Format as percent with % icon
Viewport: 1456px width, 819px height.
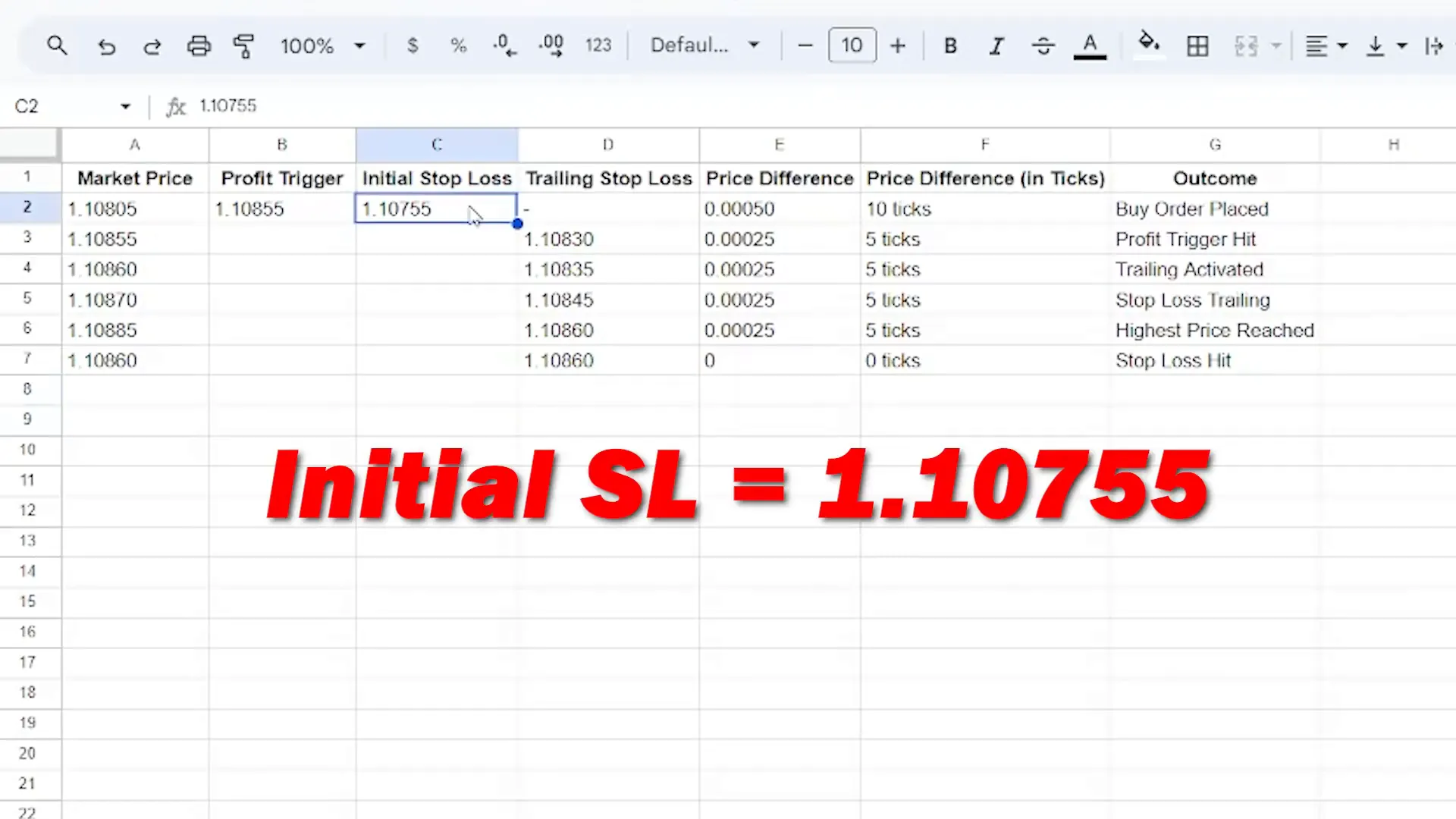458,46
